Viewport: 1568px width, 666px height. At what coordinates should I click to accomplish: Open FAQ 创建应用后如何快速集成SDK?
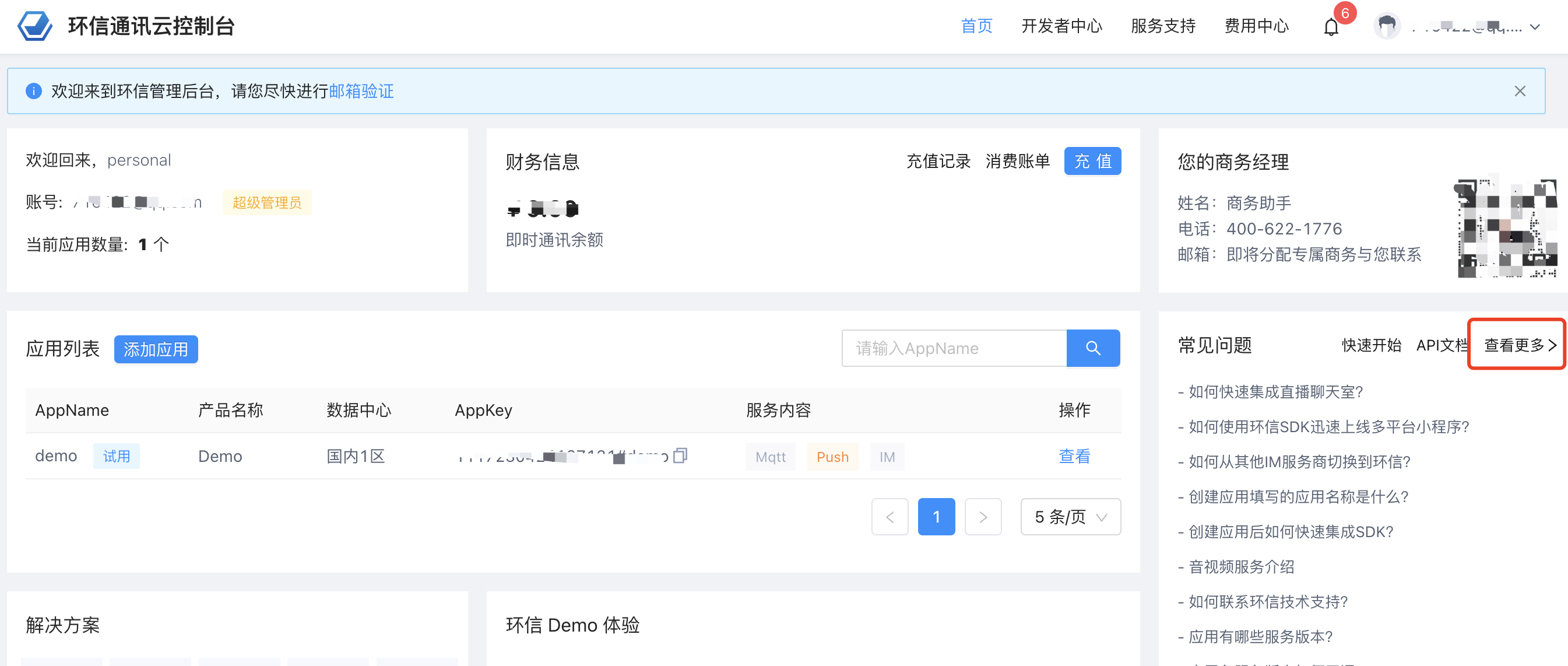pos(1291,532)
